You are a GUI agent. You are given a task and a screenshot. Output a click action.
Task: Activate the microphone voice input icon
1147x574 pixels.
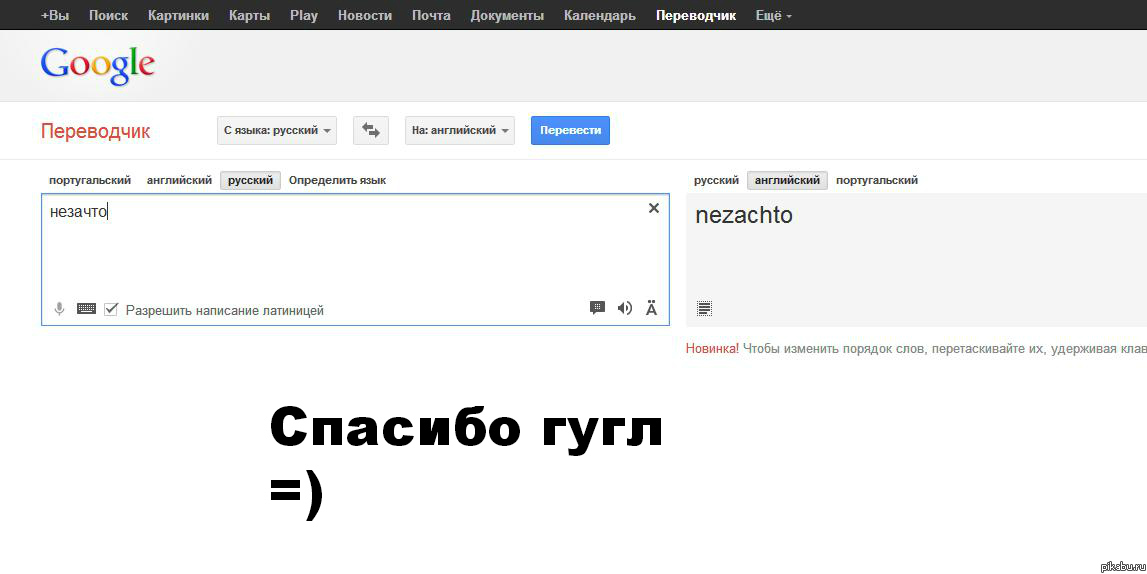coord(60,309)
